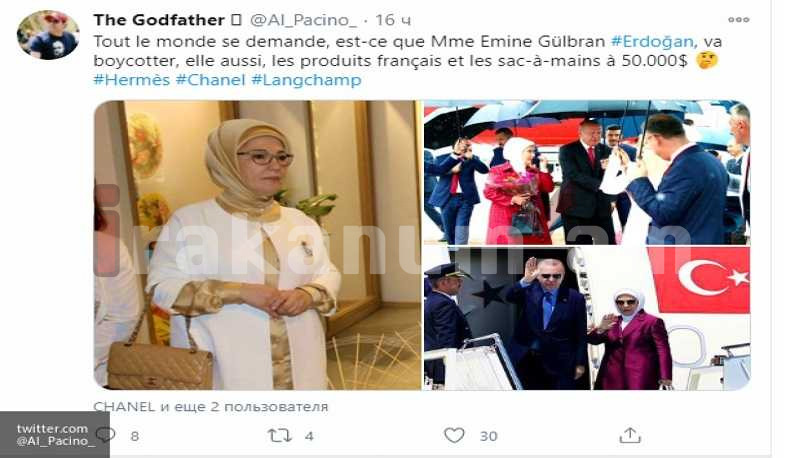The width and height of the screenshot is (786, 458).
Task: Open the 16 ч timestamp link
Action: (393, 20)
